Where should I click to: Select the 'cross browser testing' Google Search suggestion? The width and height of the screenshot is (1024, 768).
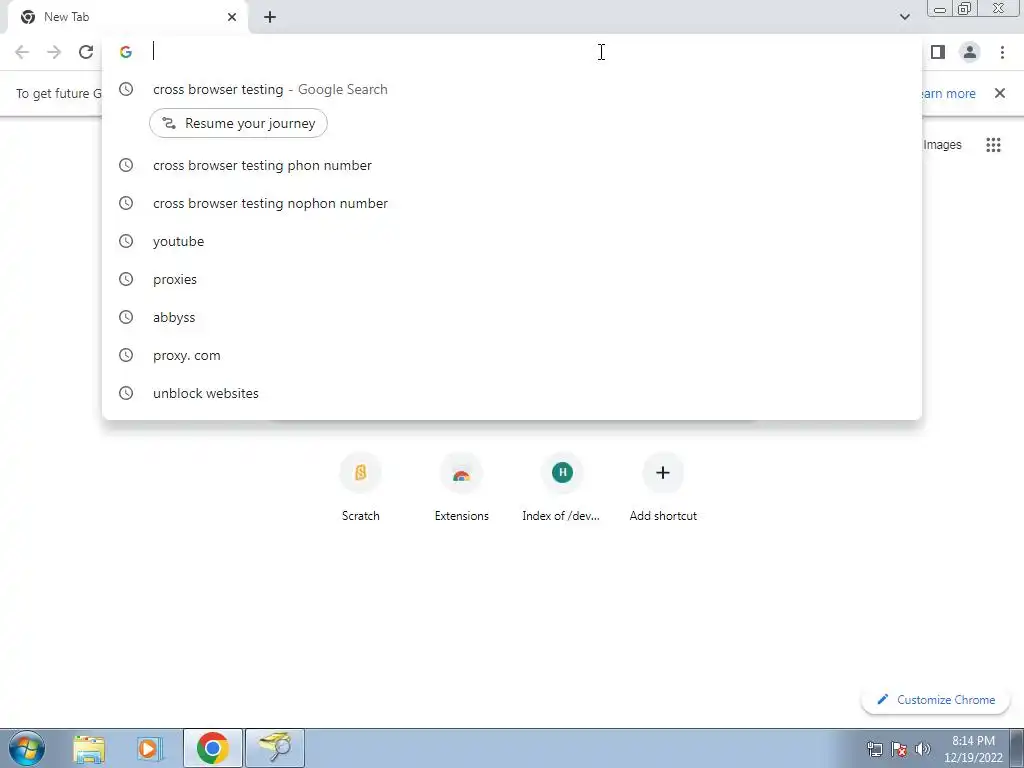click(512, 89)
